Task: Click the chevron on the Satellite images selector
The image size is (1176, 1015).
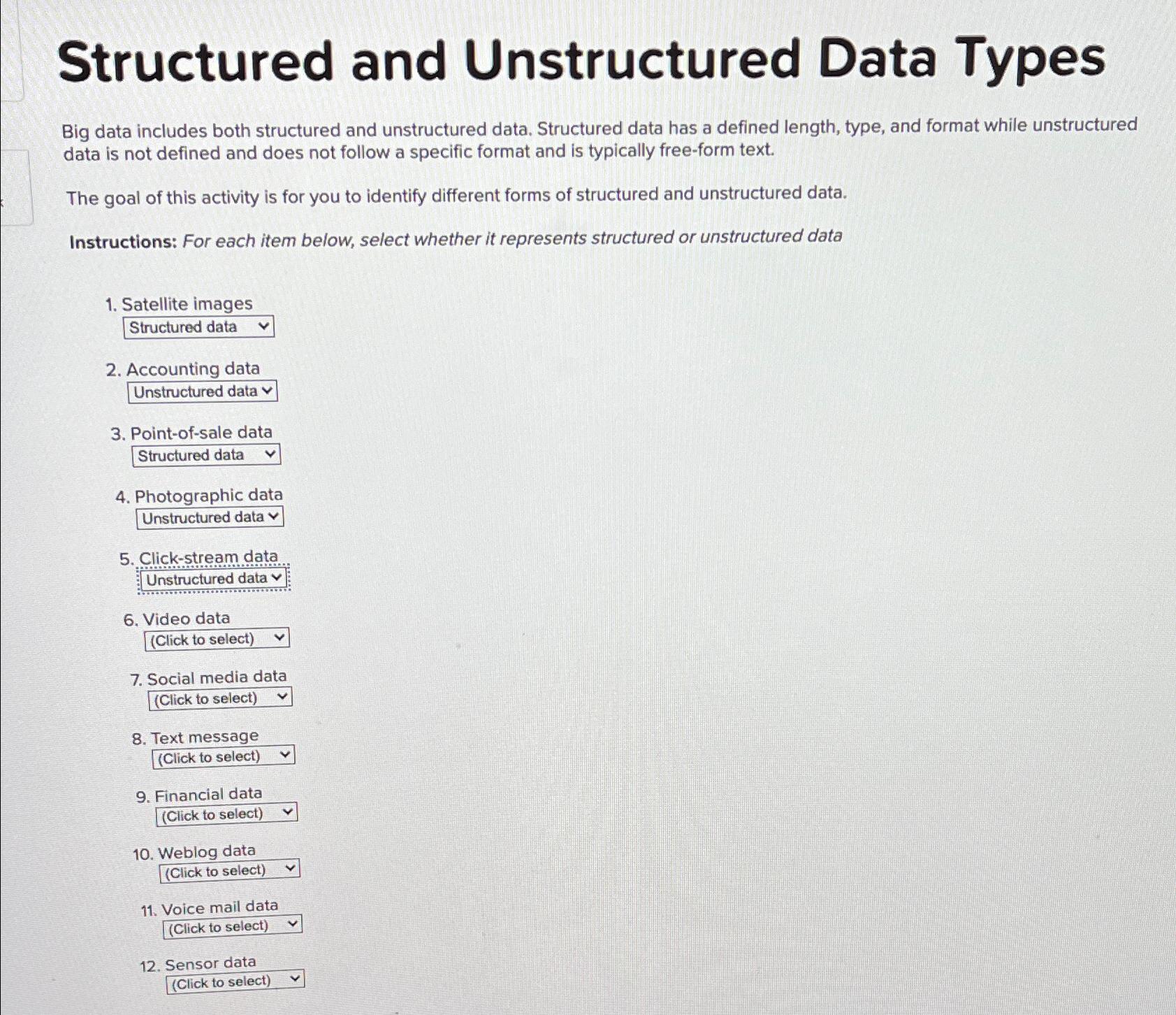Action: pyautogui.click(x=264, y=326)
